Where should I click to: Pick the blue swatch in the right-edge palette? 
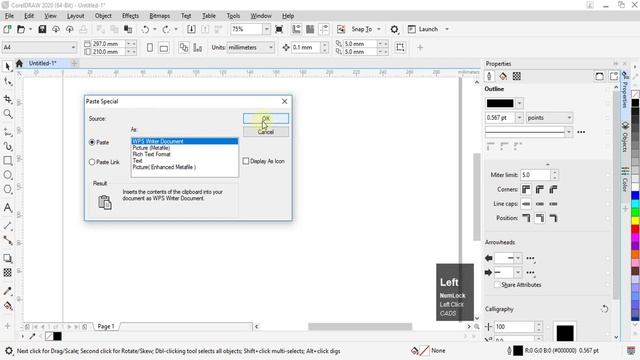tap(636, 196)
